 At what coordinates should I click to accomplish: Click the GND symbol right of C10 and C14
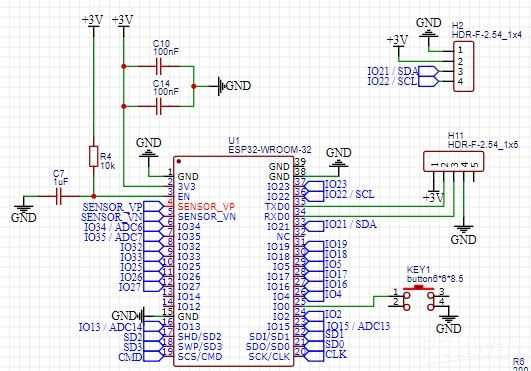(x=234, y=86)
